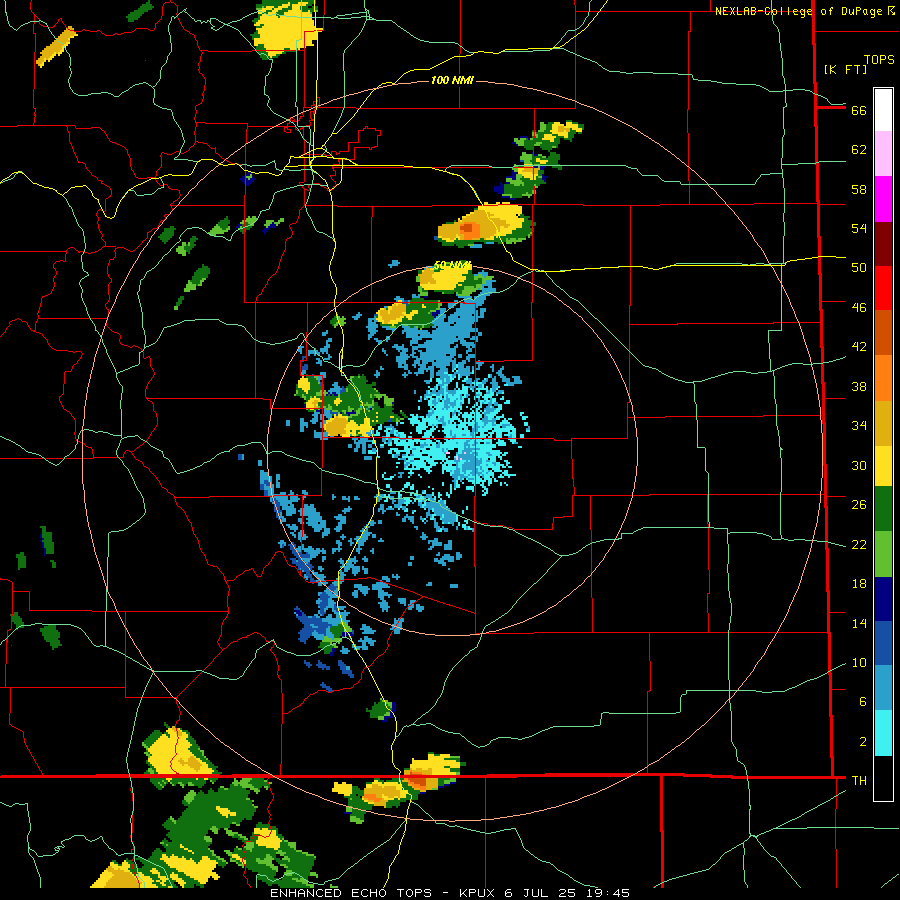The height and width of the screenshot is (900, 900).
Task: Select the '50' legend value
Action: click(x=859, y=268)
